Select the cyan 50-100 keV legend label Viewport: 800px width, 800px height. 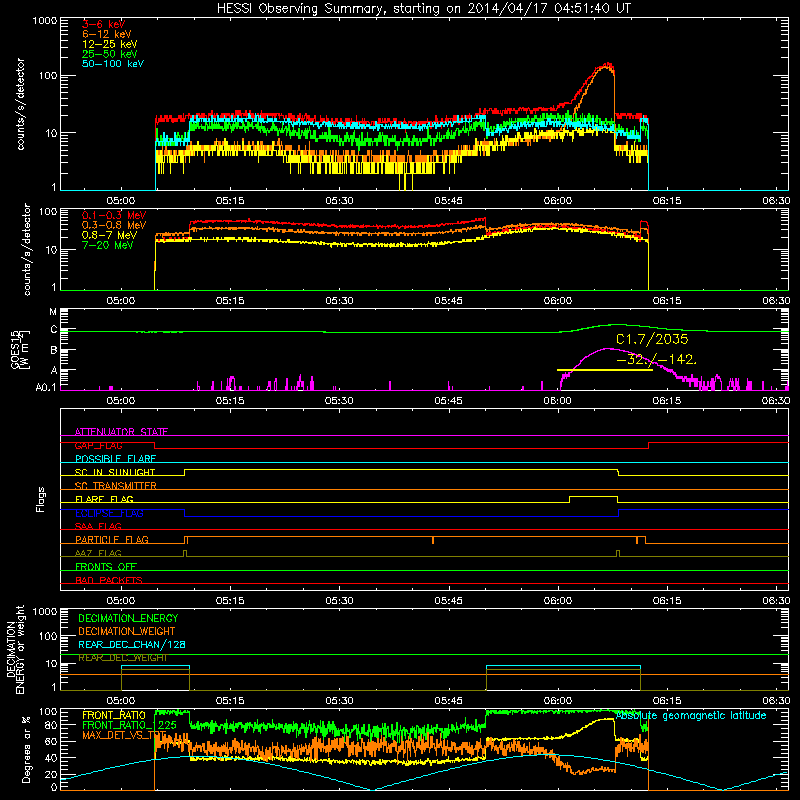tap(113, 64)
